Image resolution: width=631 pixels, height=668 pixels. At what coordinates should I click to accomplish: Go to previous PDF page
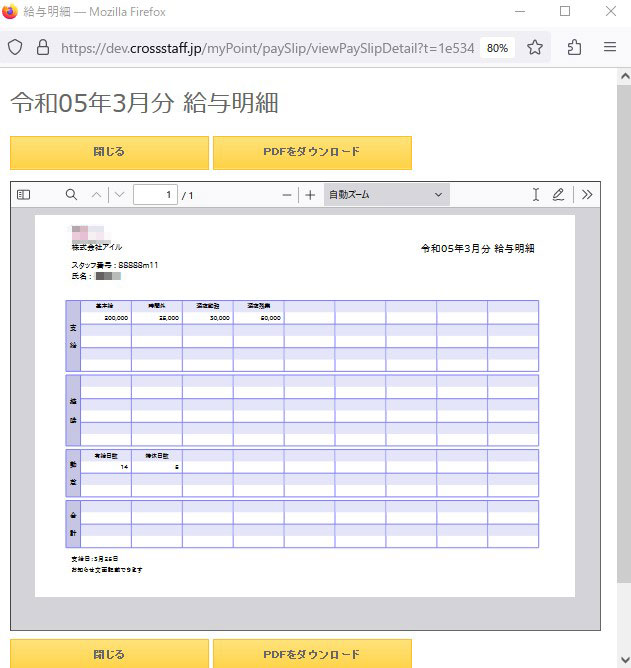click(x=97, y=195)
